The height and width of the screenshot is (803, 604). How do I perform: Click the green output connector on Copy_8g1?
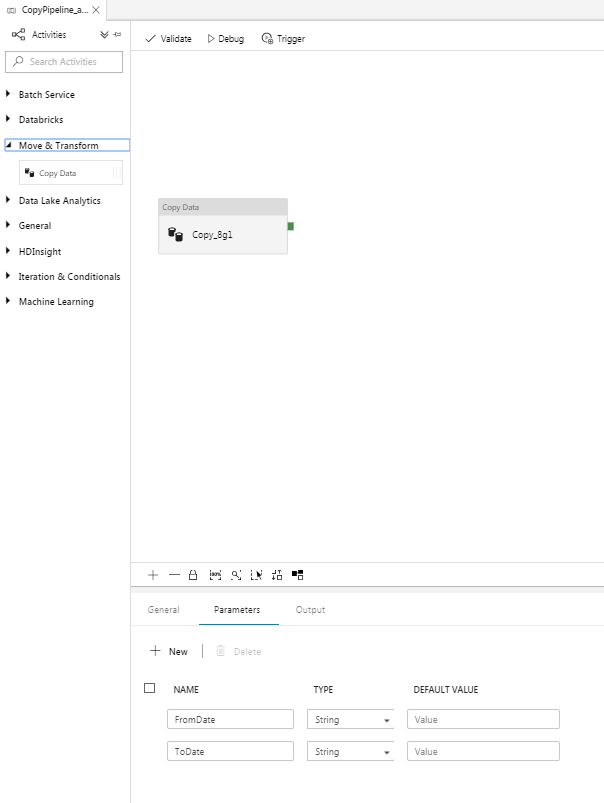[290, 226]
